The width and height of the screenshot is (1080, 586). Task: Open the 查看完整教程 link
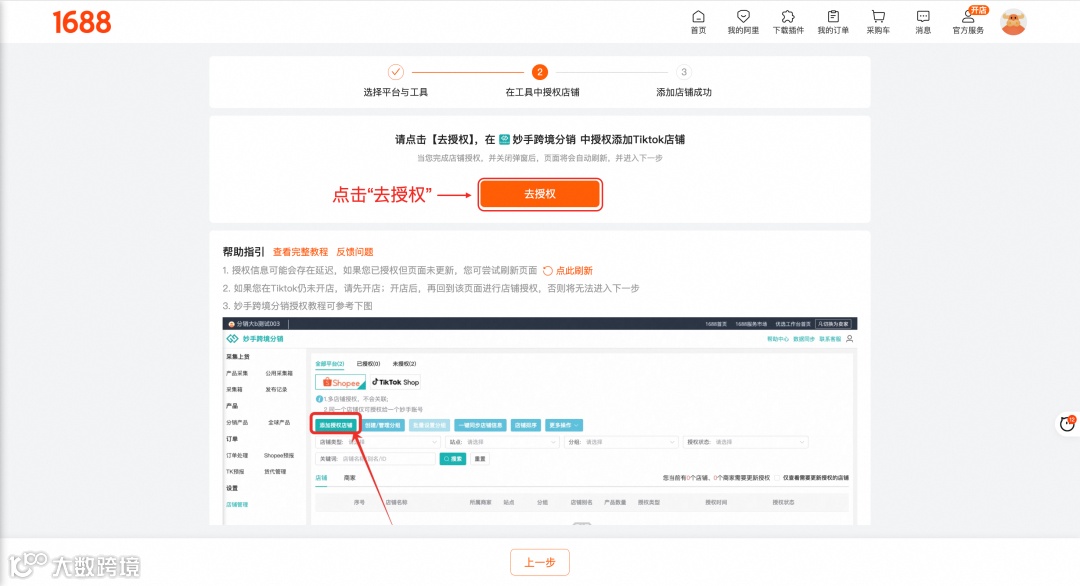(300, 252)
